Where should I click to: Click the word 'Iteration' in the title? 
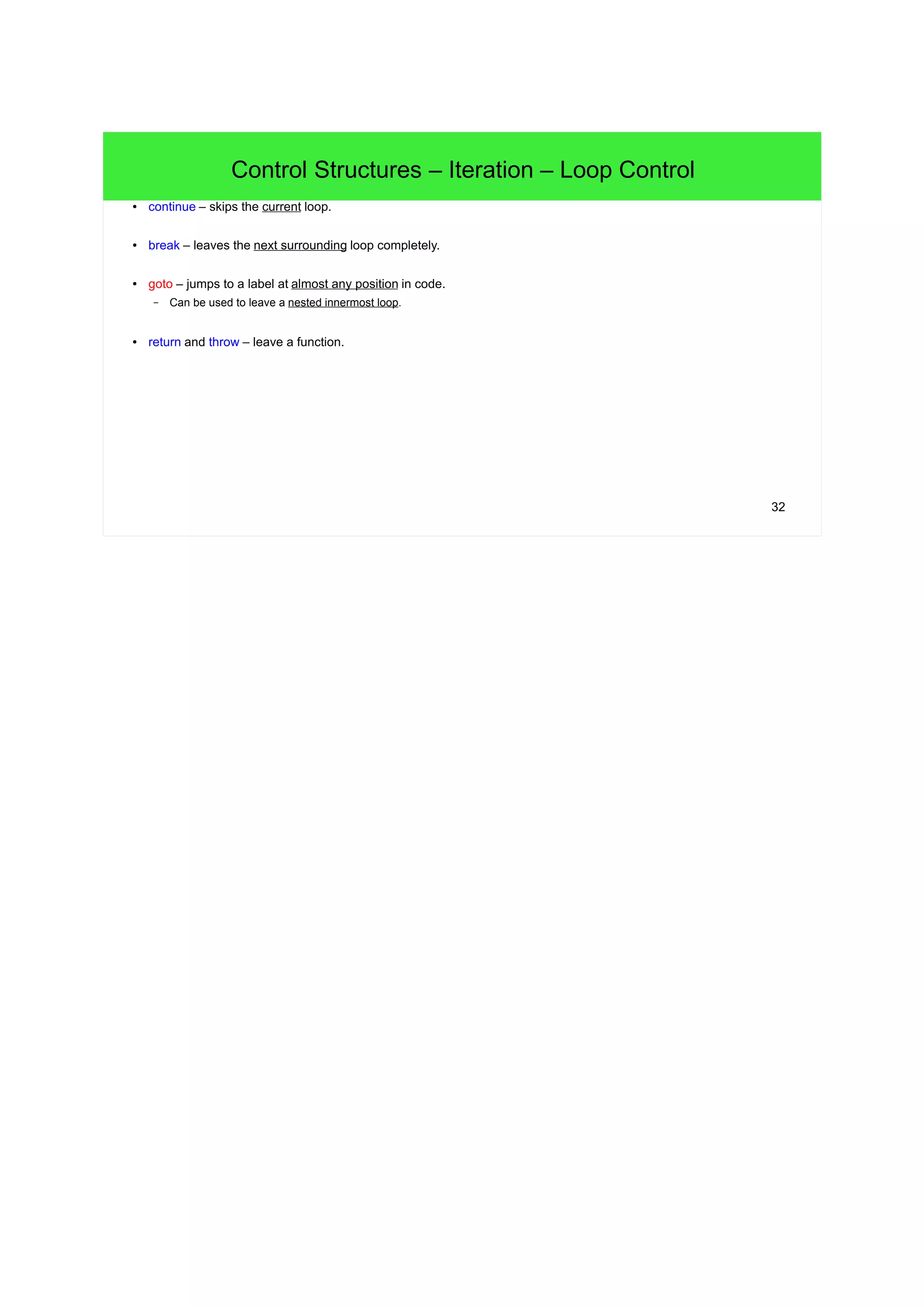pyautogui.click(x=491, y=170)
